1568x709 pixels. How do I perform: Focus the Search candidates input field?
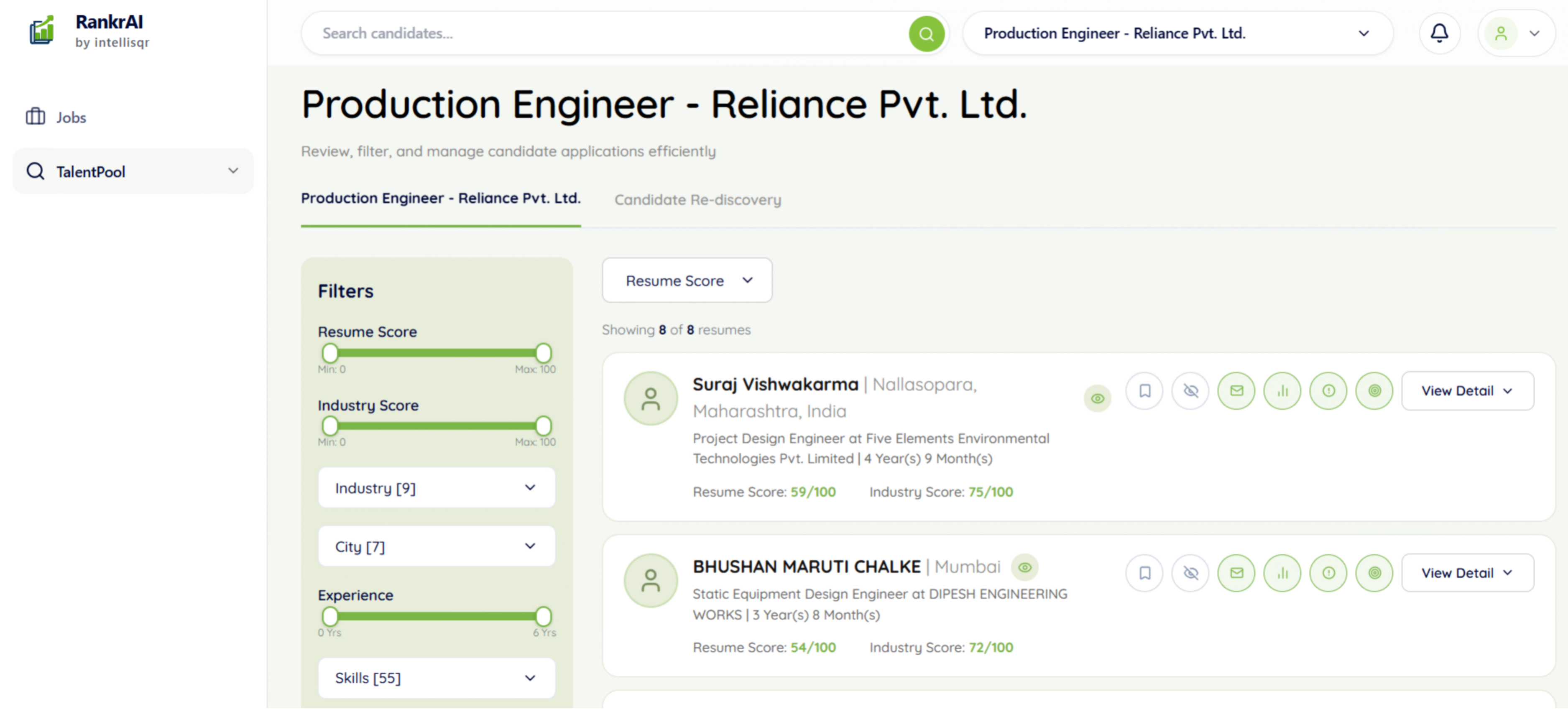pos(609,33)
